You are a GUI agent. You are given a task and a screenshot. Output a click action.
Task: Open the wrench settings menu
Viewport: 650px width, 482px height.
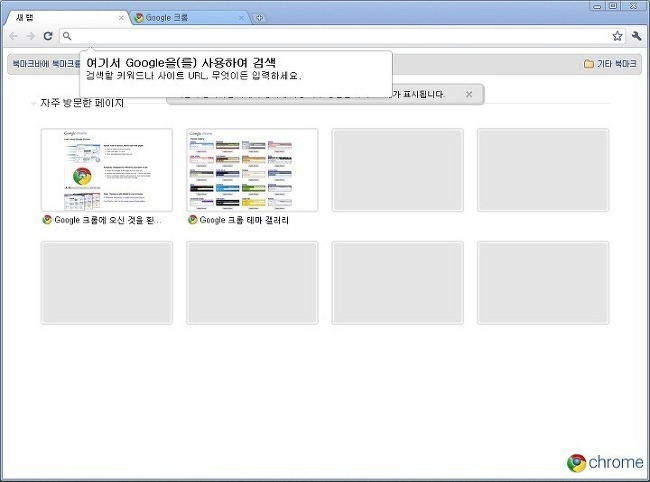pos(636,36)
